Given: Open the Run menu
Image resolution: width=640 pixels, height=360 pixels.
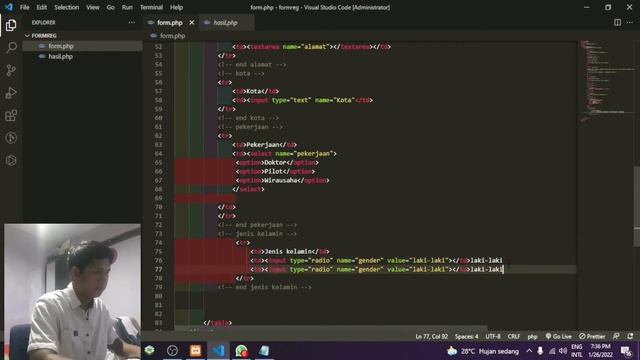Looking at the screenshot, I should tap(127, 7).
